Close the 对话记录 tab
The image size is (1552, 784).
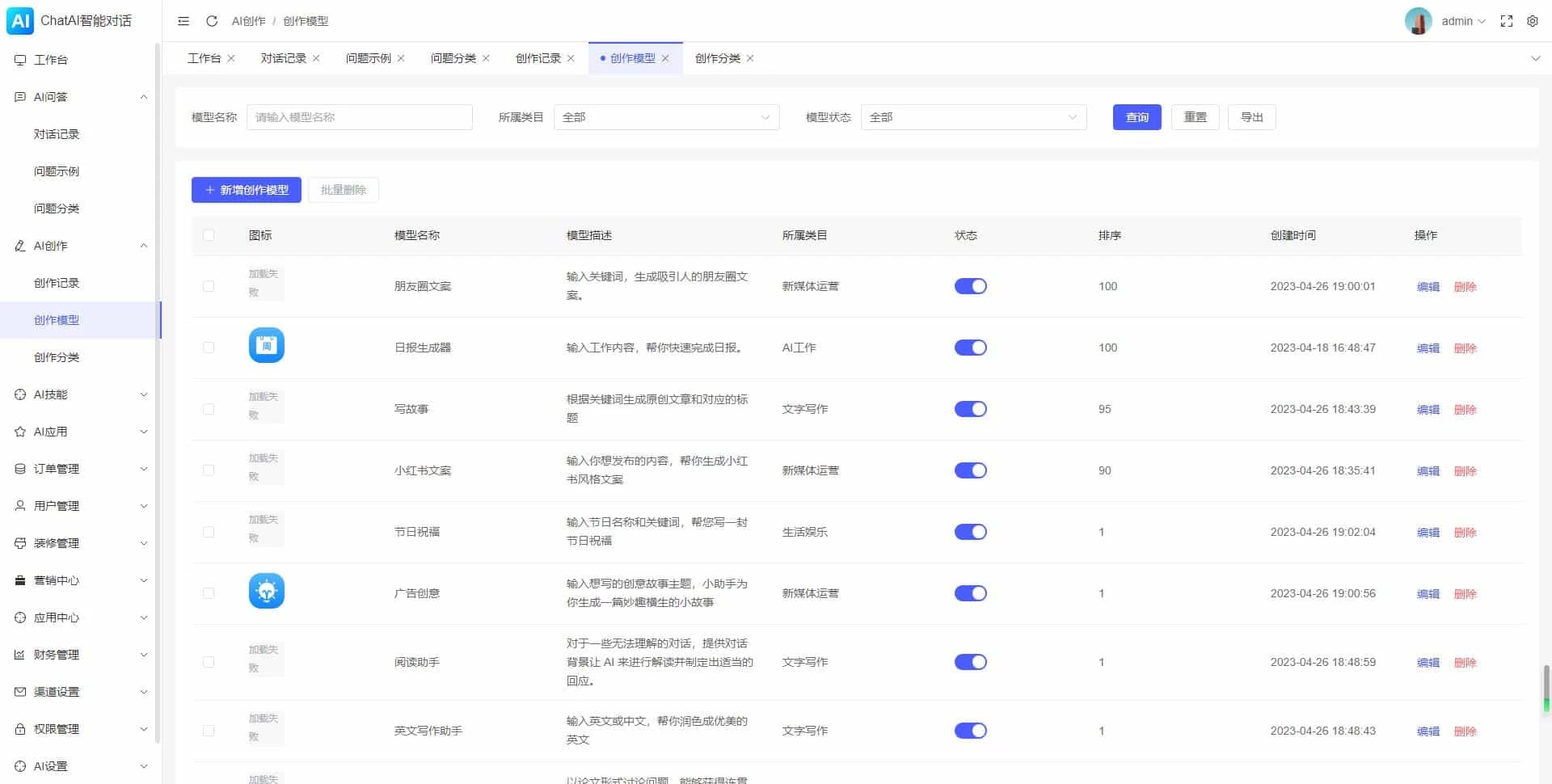[316, 58]
